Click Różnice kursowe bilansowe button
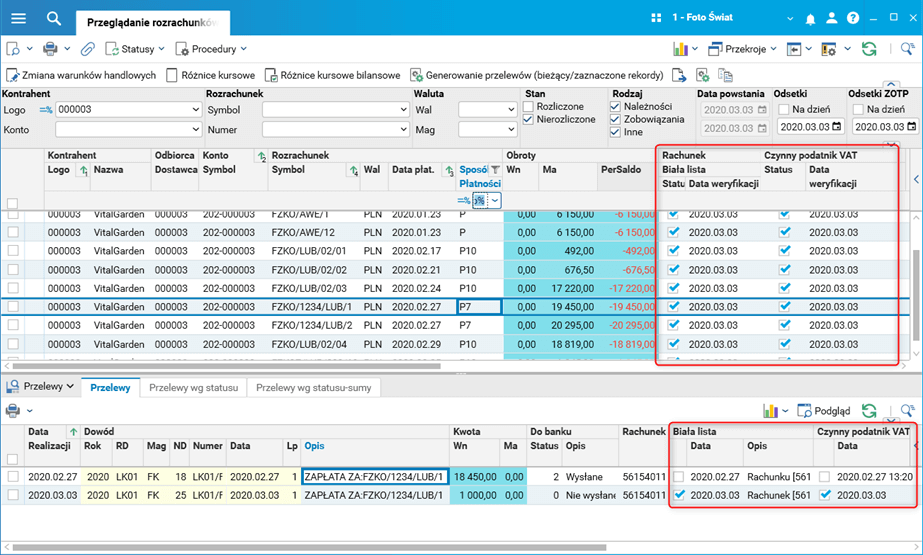 (x=333, y=75)
